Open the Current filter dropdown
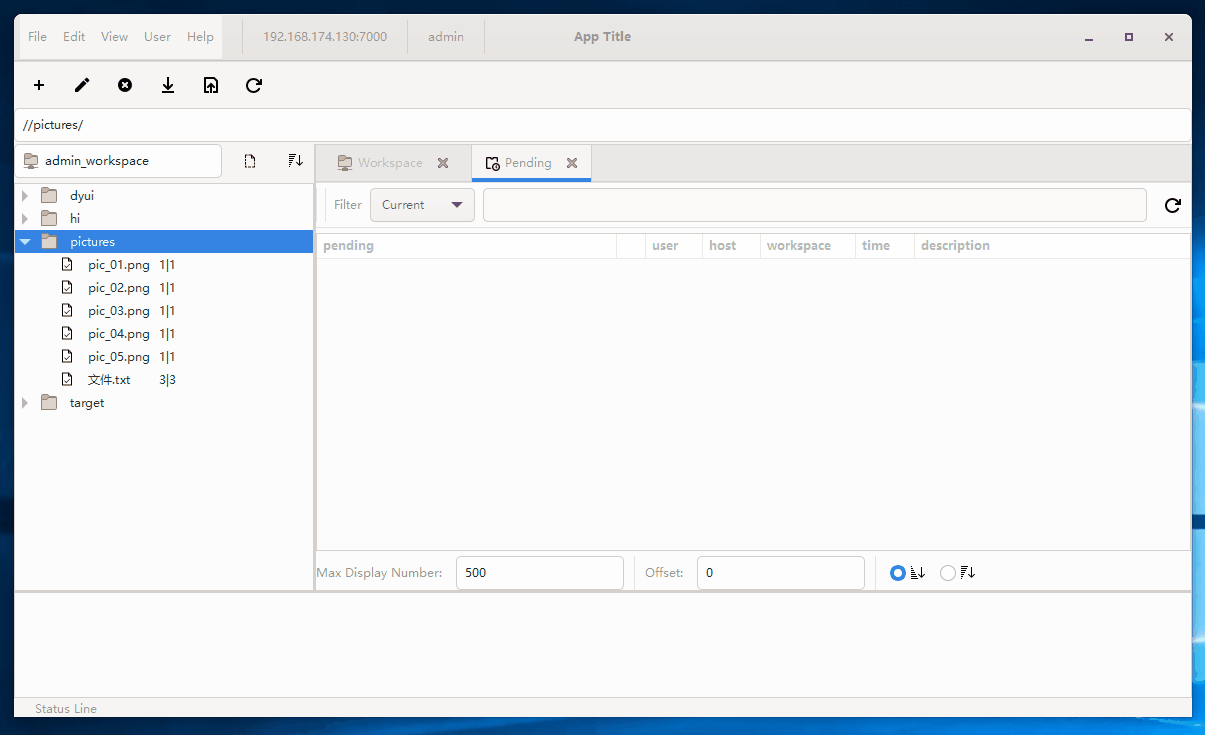The height and width of the screenshot is (735, 1205). tap(422, 205)
